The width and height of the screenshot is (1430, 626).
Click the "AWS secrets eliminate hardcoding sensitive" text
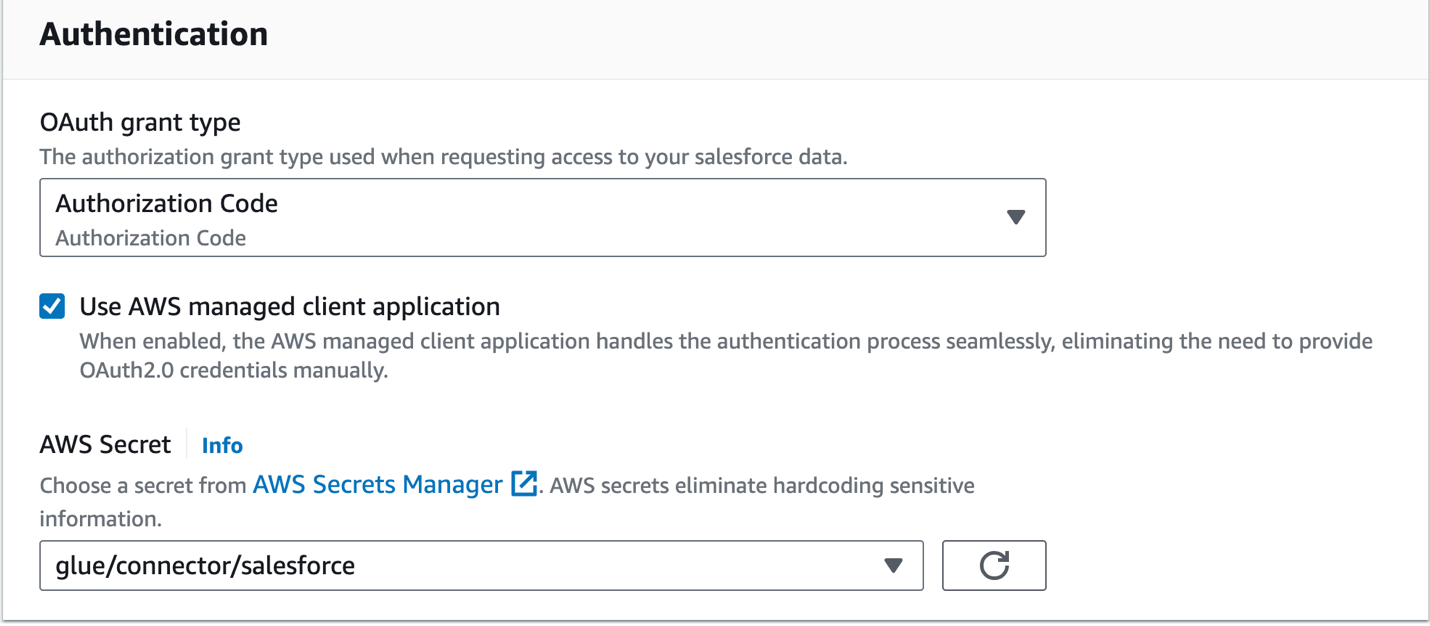point(762,486)
